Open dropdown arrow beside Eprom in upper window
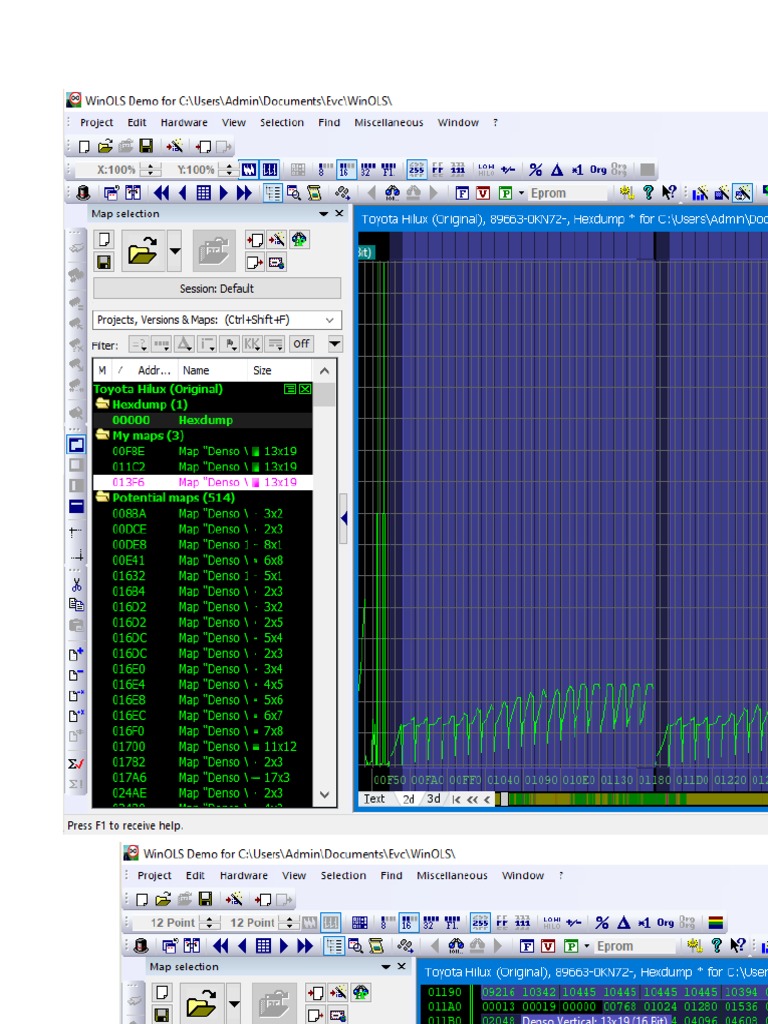The image size is (768, 1024). pyautogui.click(x=521, y=193)
